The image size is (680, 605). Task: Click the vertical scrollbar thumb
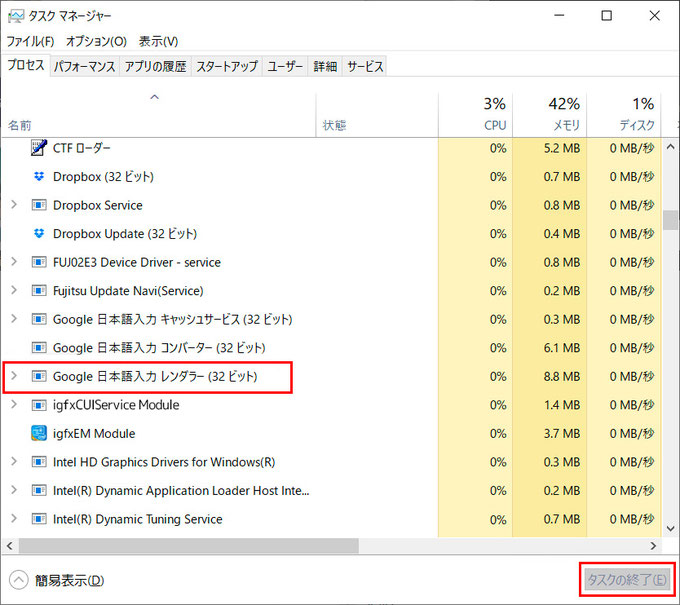coord(670,220)
